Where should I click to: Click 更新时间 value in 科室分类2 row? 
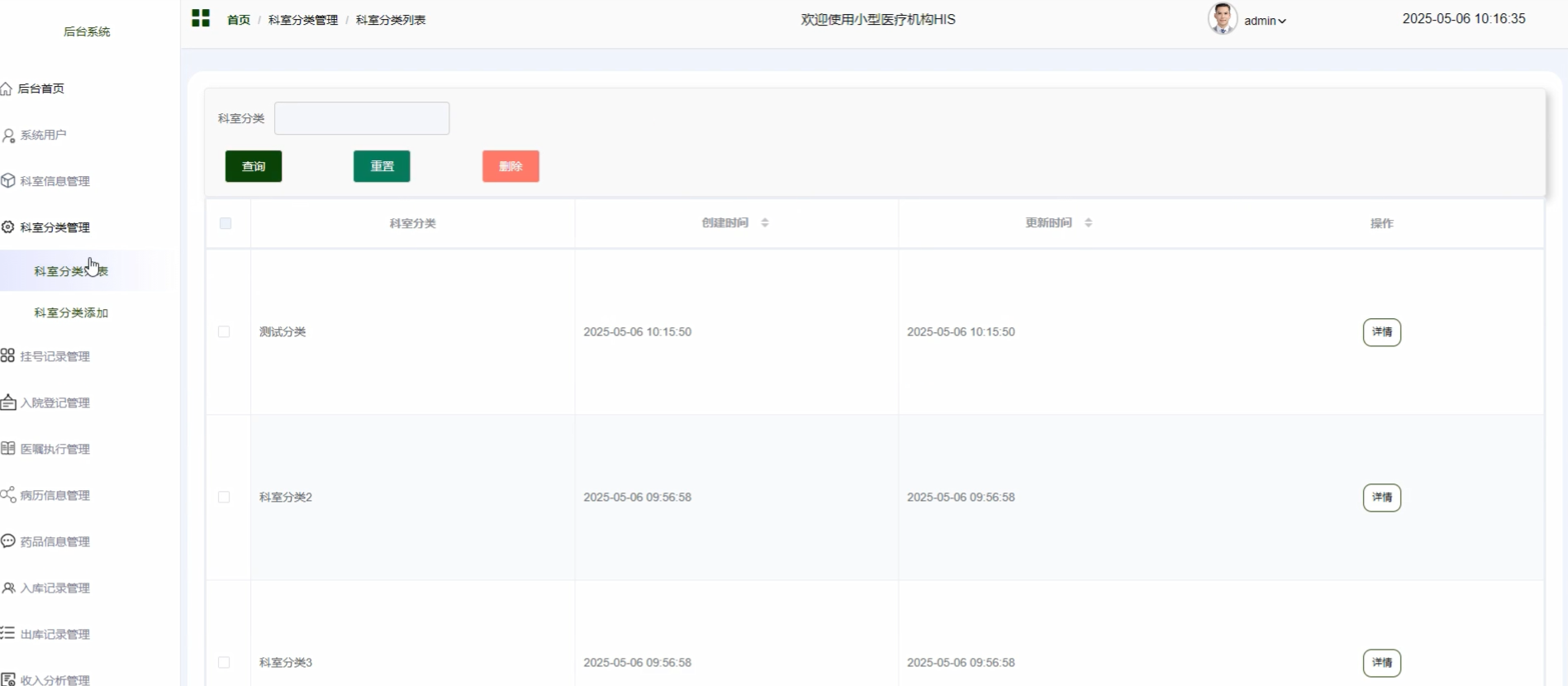coord(961,497)
